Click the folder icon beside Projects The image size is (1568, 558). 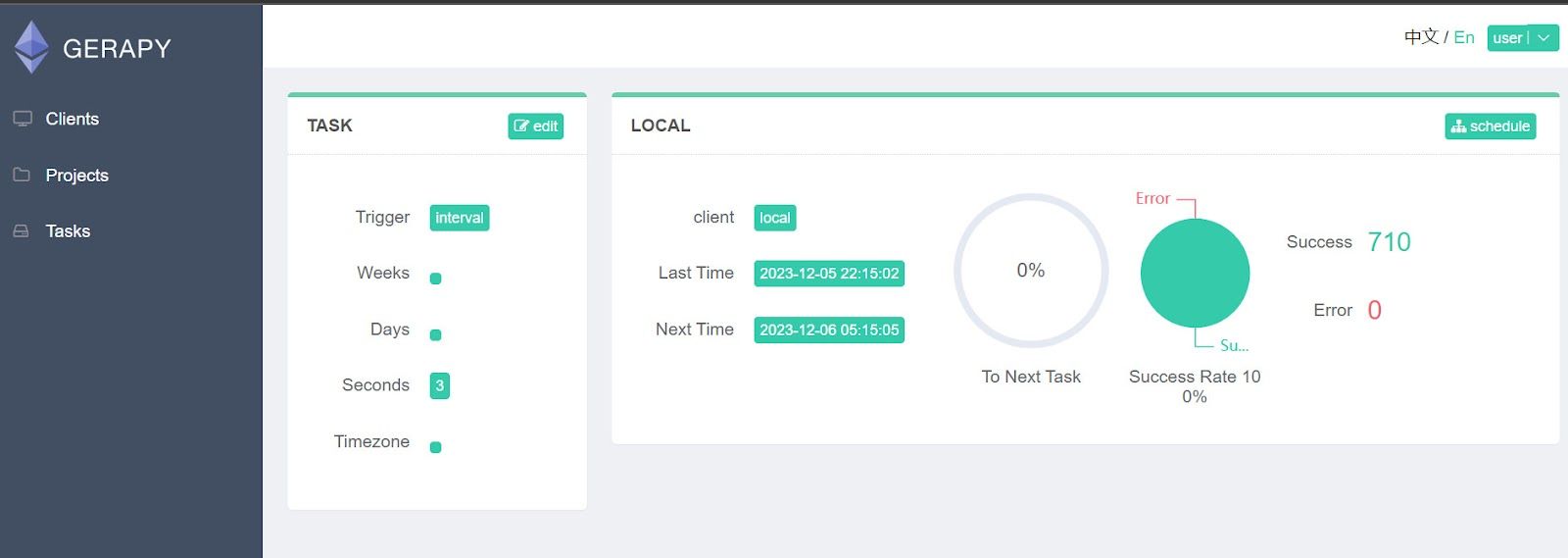pyautogui.click(x=22, y=175)
